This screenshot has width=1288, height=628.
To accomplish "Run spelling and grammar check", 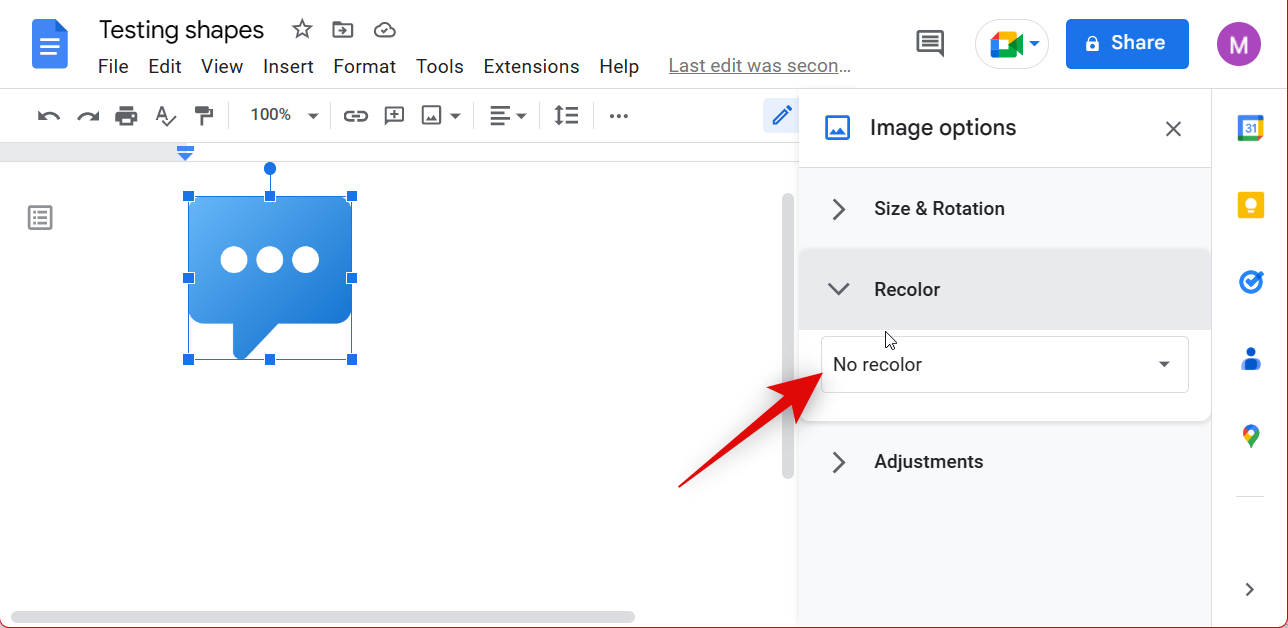I will [x=165, y=116].
